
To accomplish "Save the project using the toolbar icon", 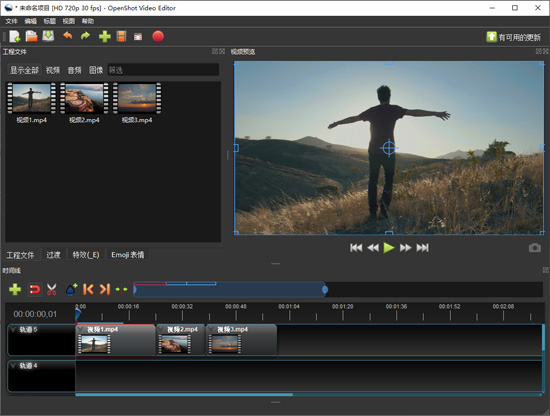I will coord(48,36).
